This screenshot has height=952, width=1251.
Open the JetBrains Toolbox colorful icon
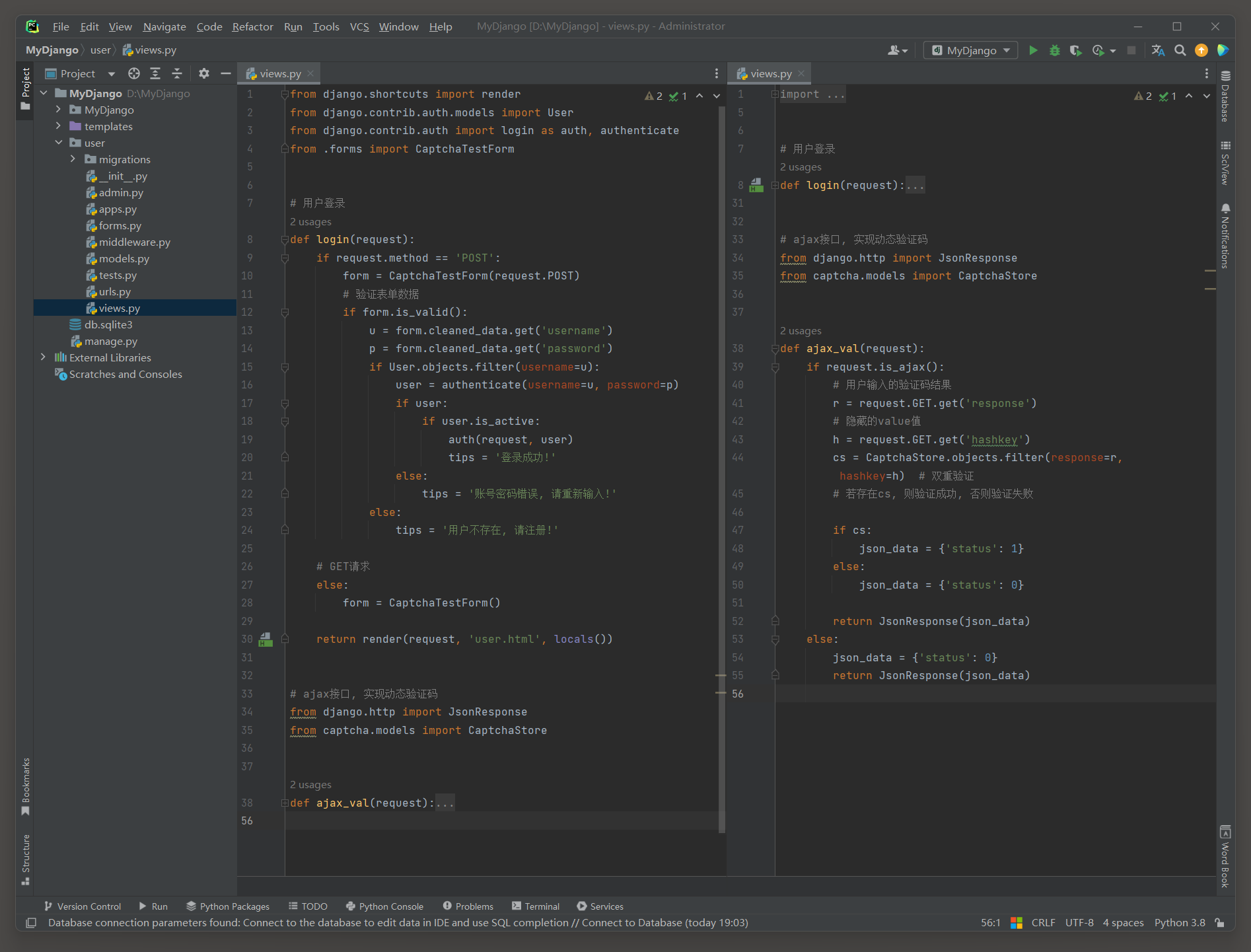click(x=1223, y=50)
